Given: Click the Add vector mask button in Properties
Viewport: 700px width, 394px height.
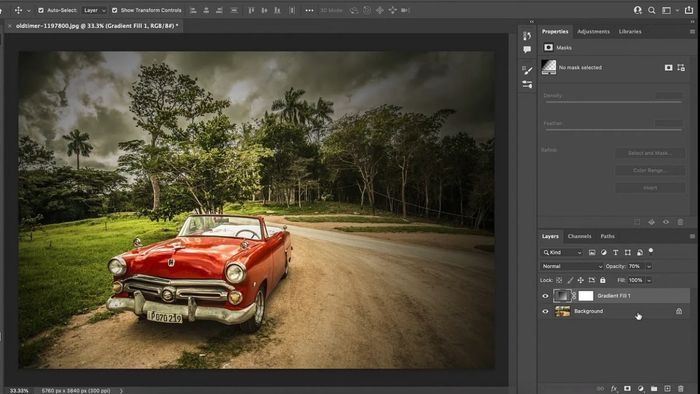Looking at the screenshot, I should click(x=681, y=67).
